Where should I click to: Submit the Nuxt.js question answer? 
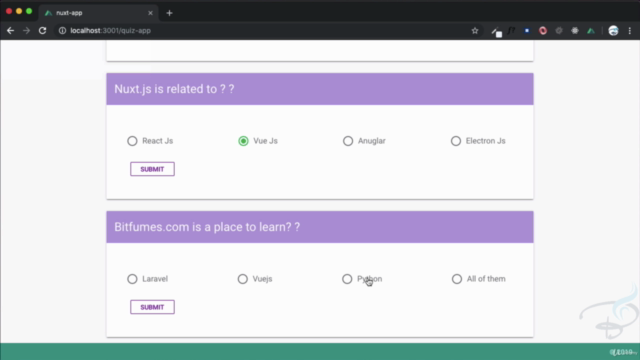152,169
